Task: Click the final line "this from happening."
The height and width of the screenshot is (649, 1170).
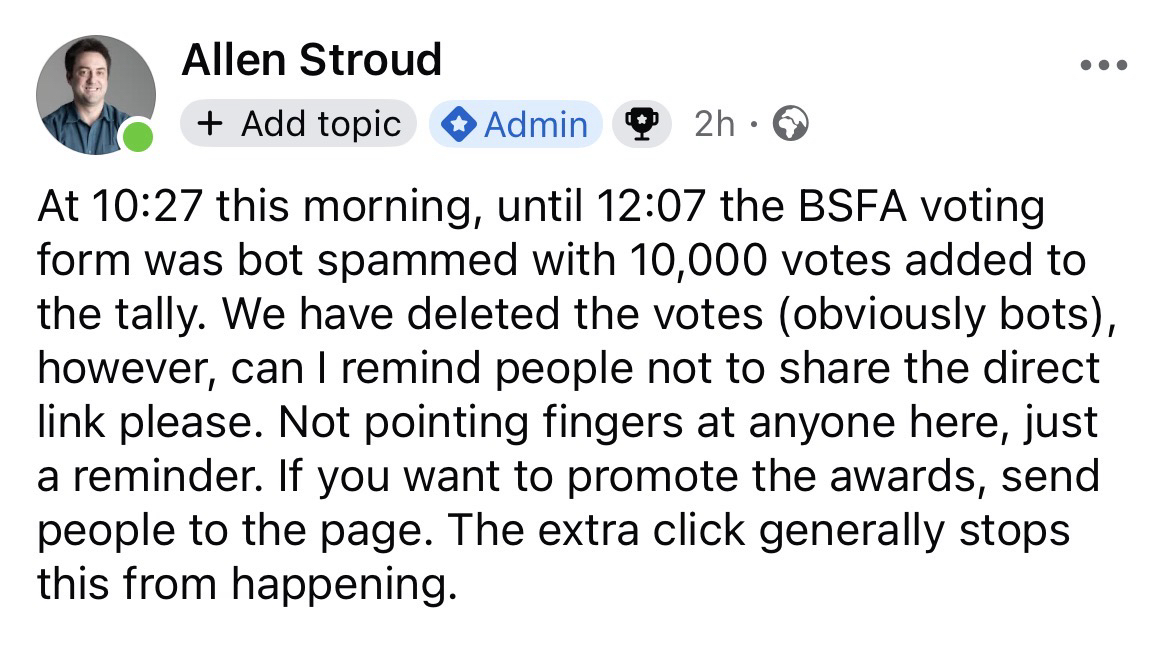Action: [x=241, y=584]
